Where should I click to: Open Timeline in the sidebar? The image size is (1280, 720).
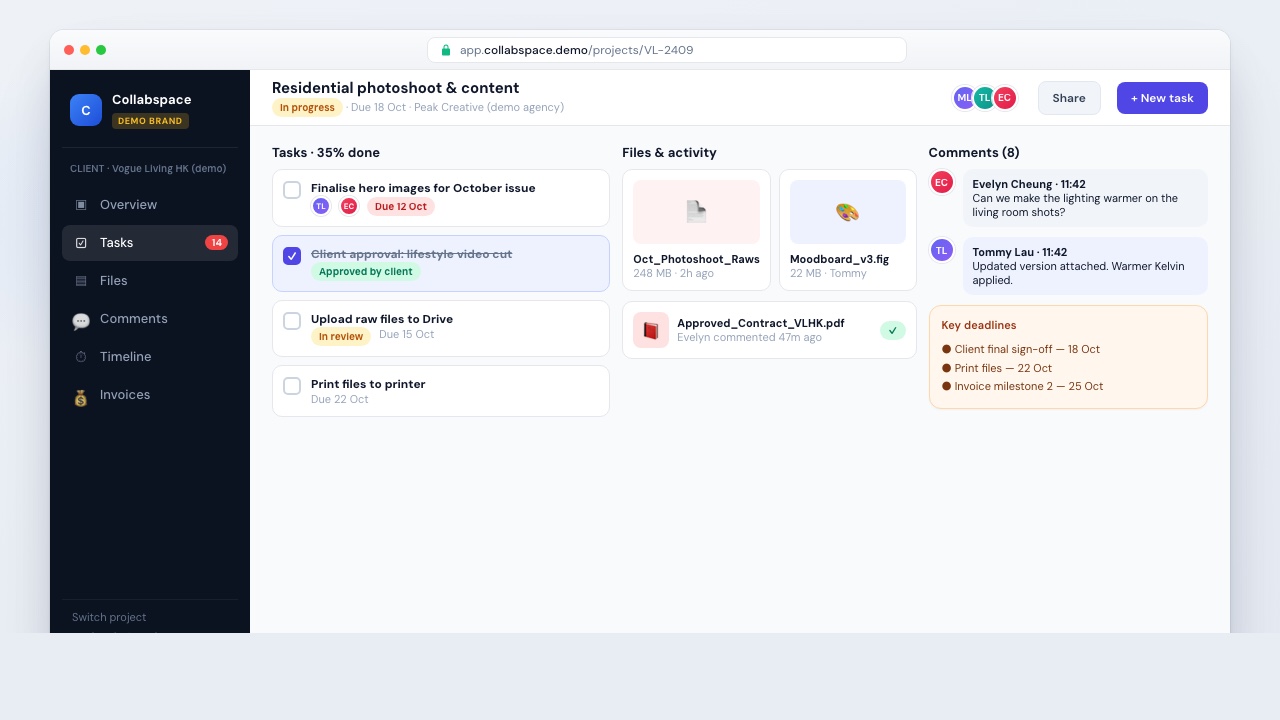pos(150,357)
